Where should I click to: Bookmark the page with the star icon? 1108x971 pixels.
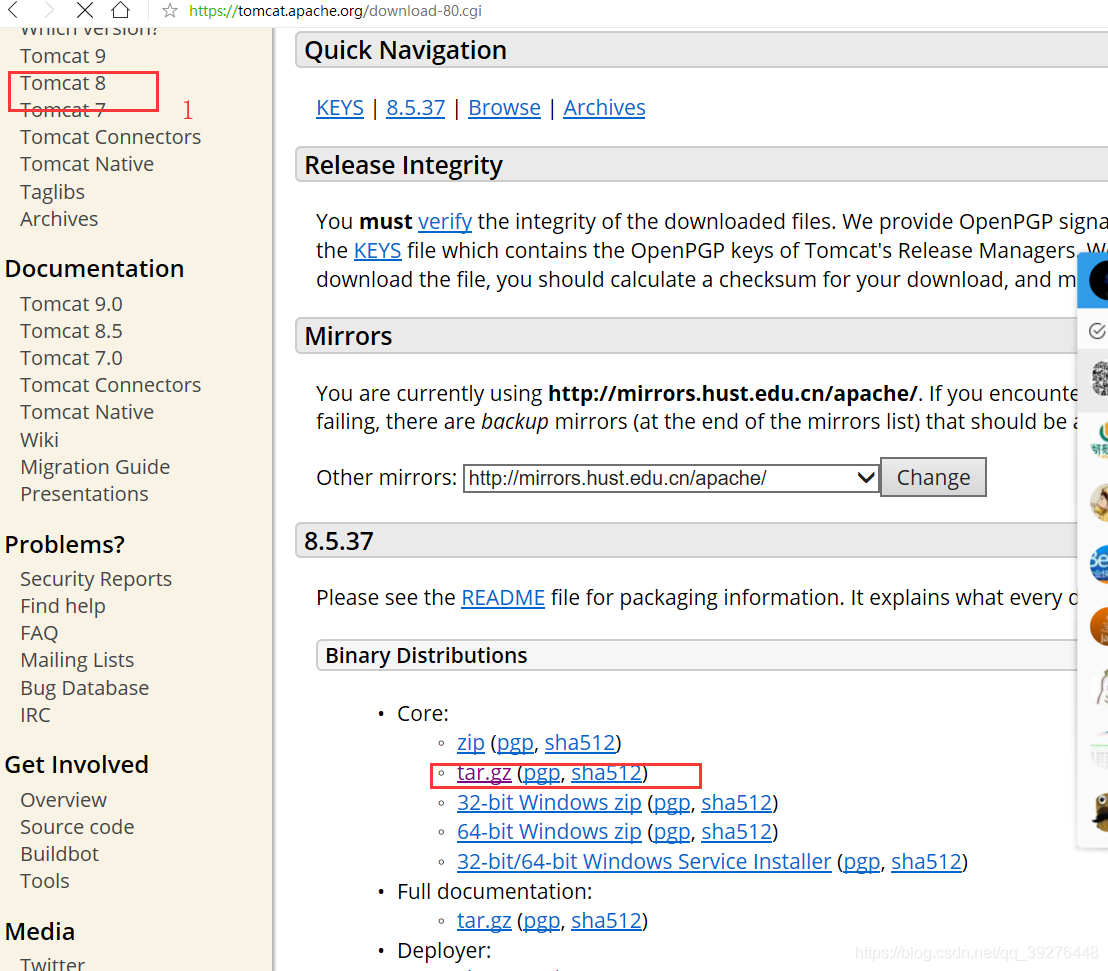(x=170, y=11)
